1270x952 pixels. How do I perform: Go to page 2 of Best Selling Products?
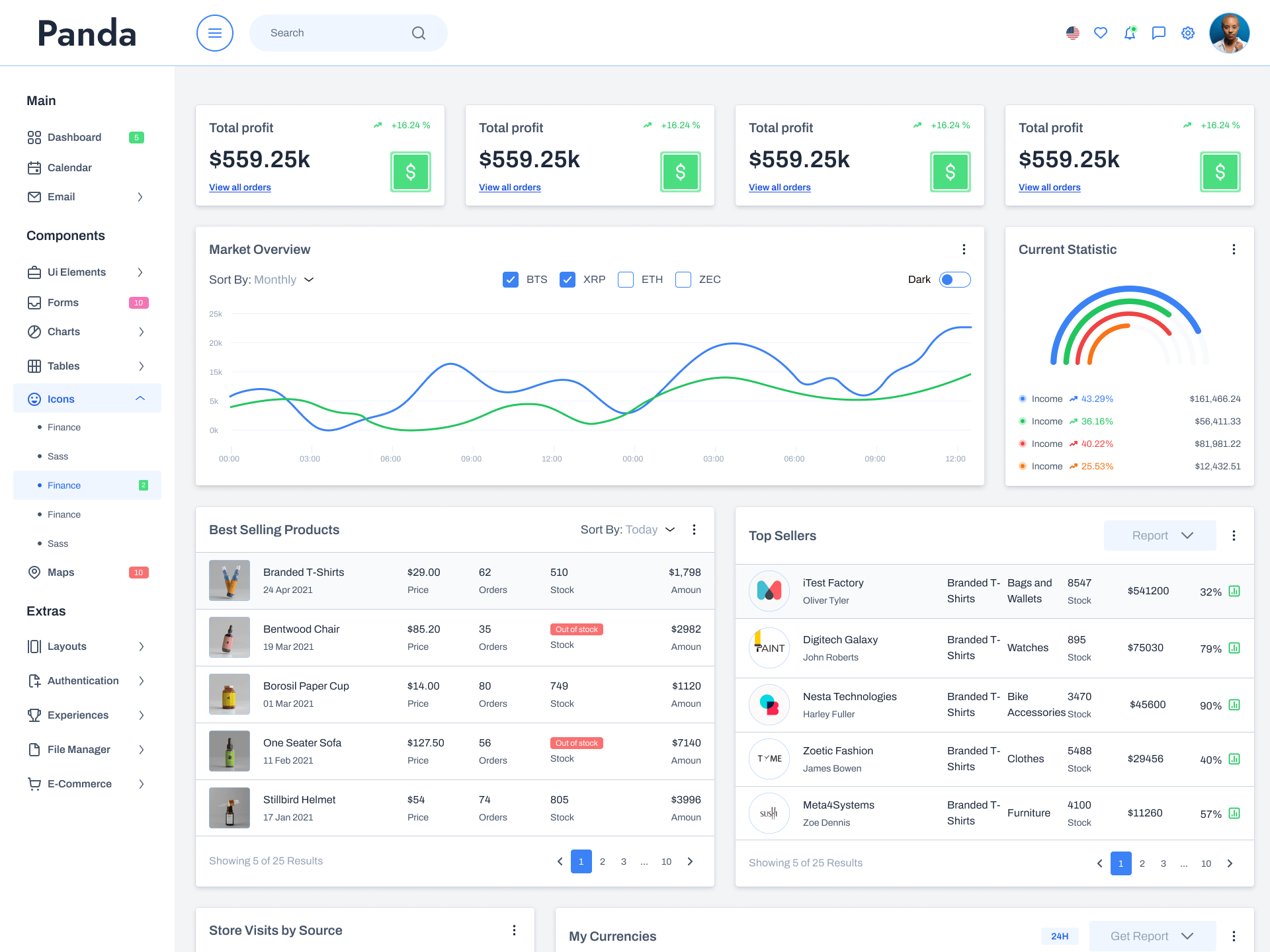[602, 861]
